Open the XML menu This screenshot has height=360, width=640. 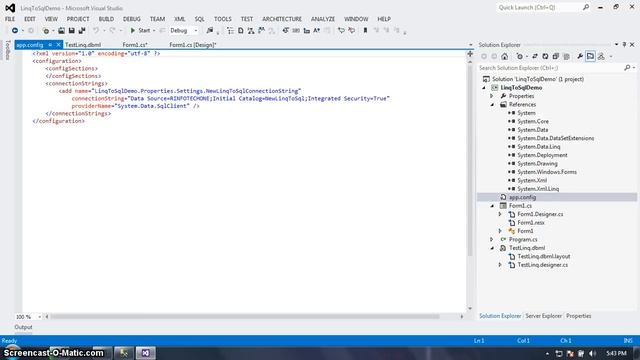pyautogui.click(x=180, y=19)
